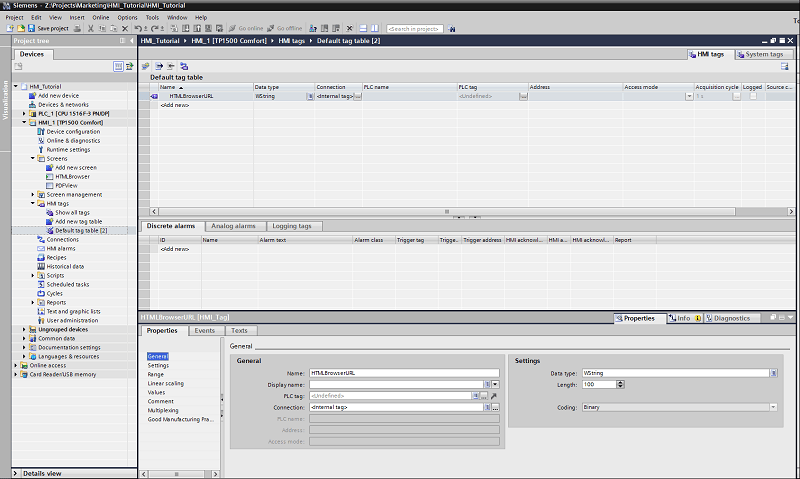The height and width of the screenshot is (479, 800).
Task: Collapse the HMI_1 [TP1500 Comfort] node
Action: [24, 123]
